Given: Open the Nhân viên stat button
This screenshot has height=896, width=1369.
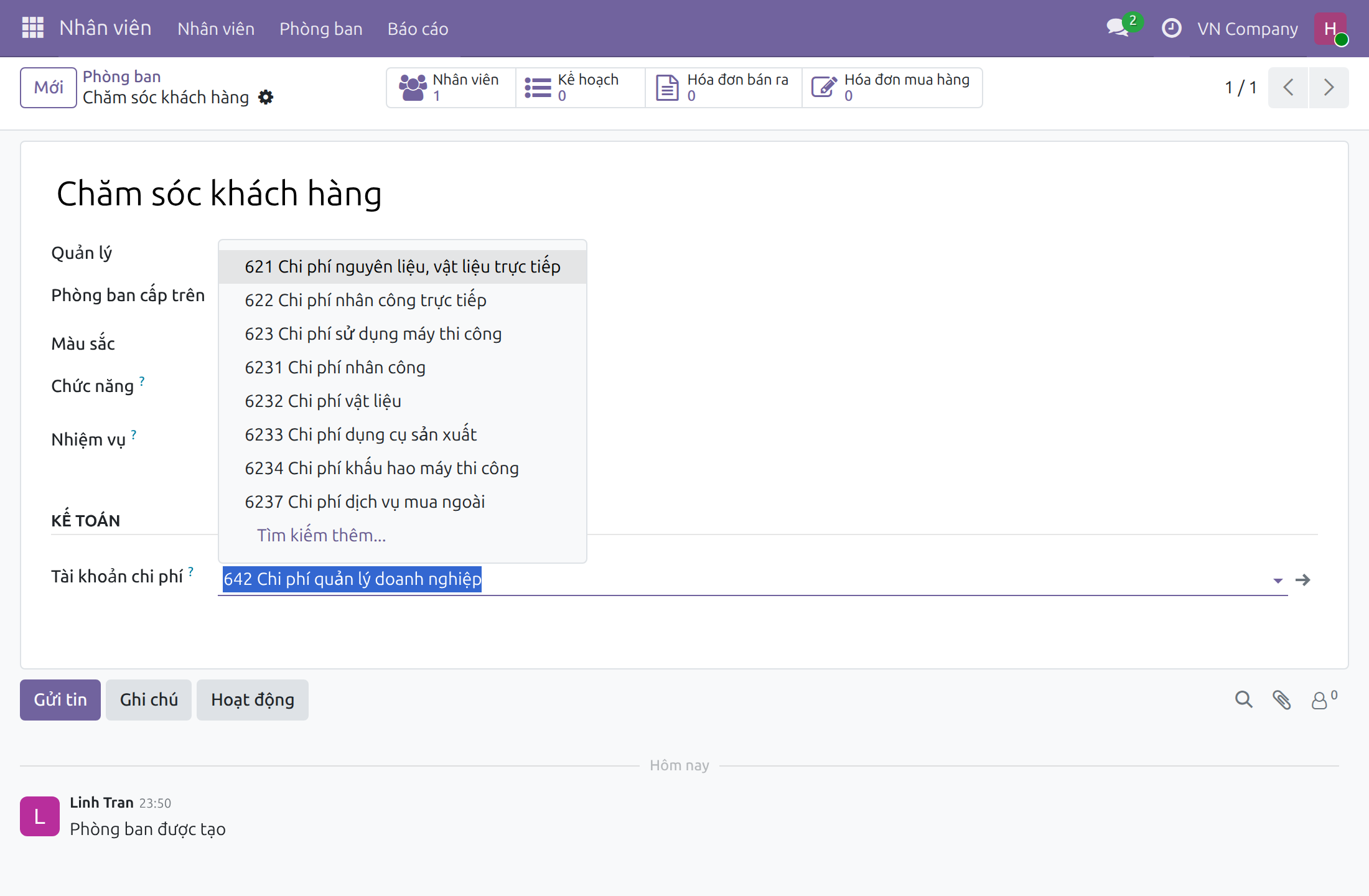Looking at the screenshot, I should tap(451, 87).
